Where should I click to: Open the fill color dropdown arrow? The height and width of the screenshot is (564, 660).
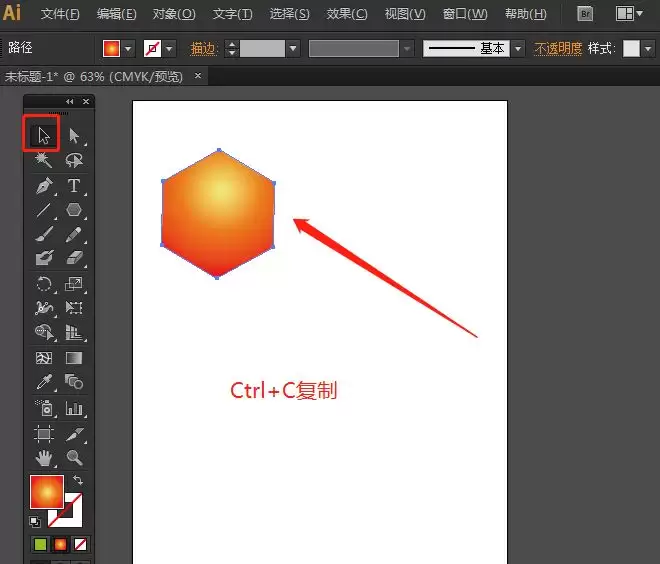point(128,49)
